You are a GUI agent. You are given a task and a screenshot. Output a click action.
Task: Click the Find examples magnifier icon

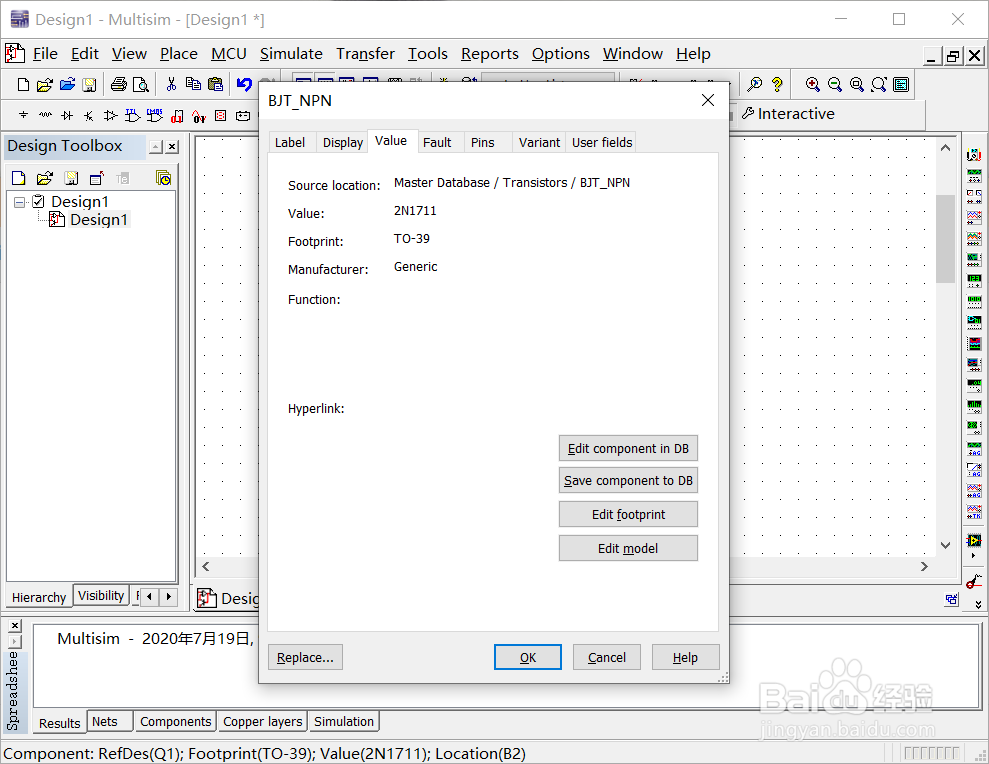tap(754, 85)
